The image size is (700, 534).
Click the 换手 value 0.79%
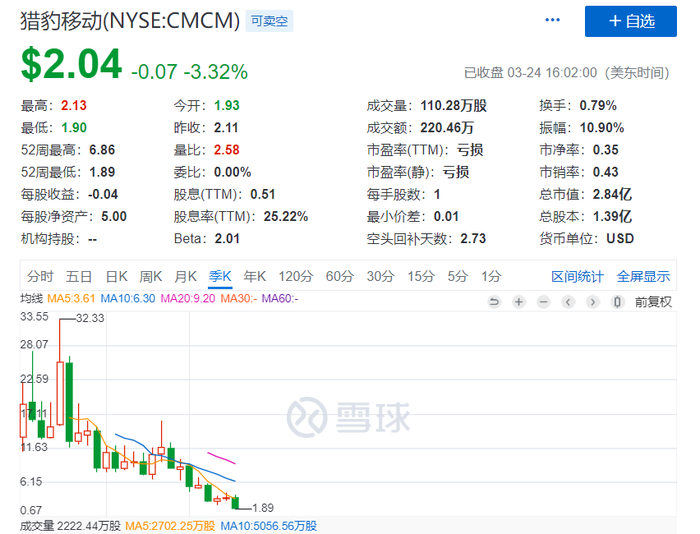click(x=598, y=105)
